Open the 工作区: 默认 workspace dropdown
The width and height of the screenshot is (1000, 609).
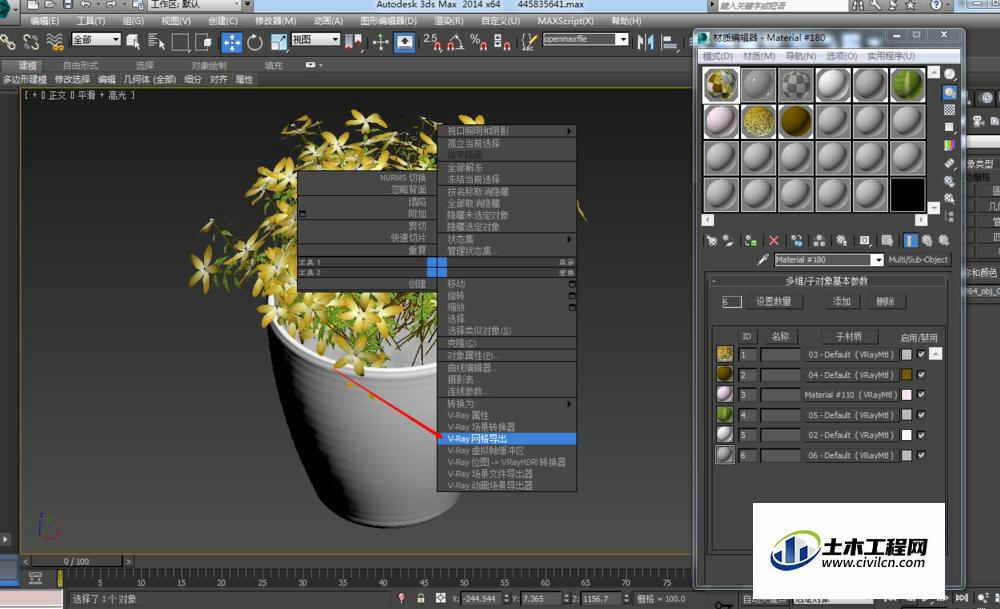(195, 4)
